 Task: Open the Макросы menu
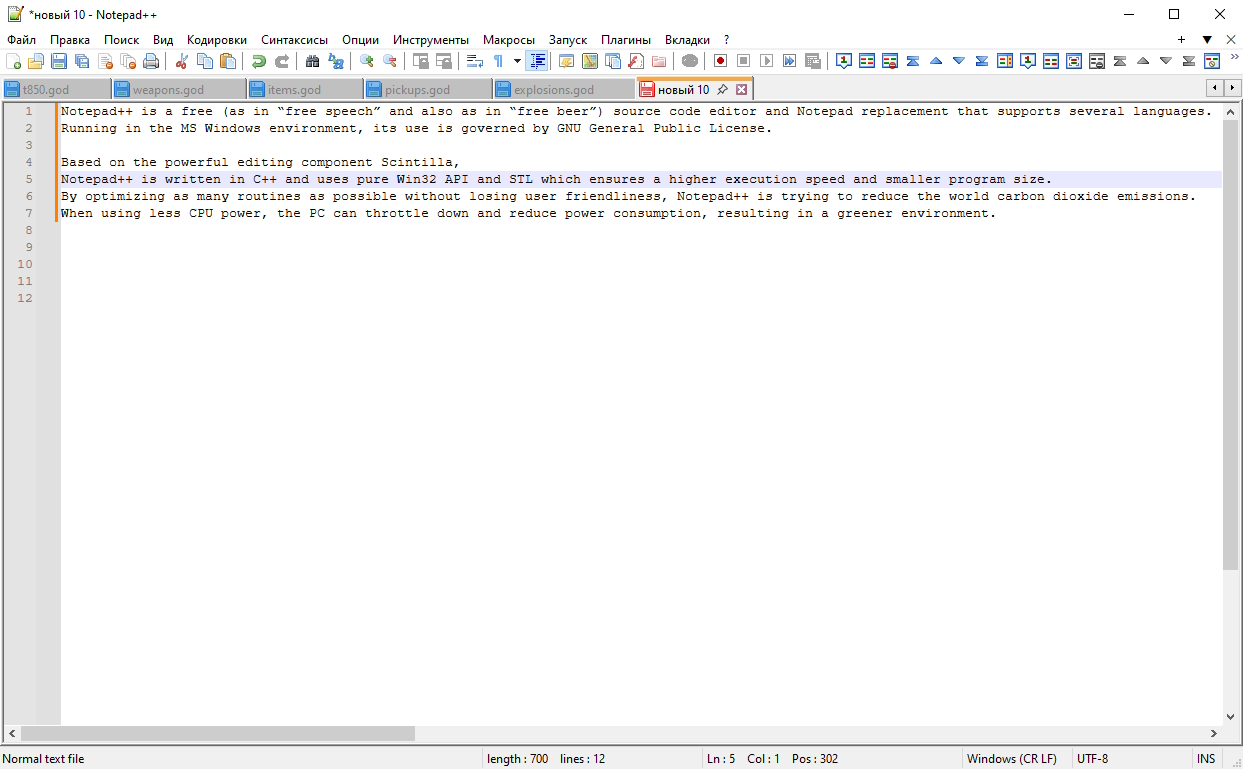[x=509, y=40]
